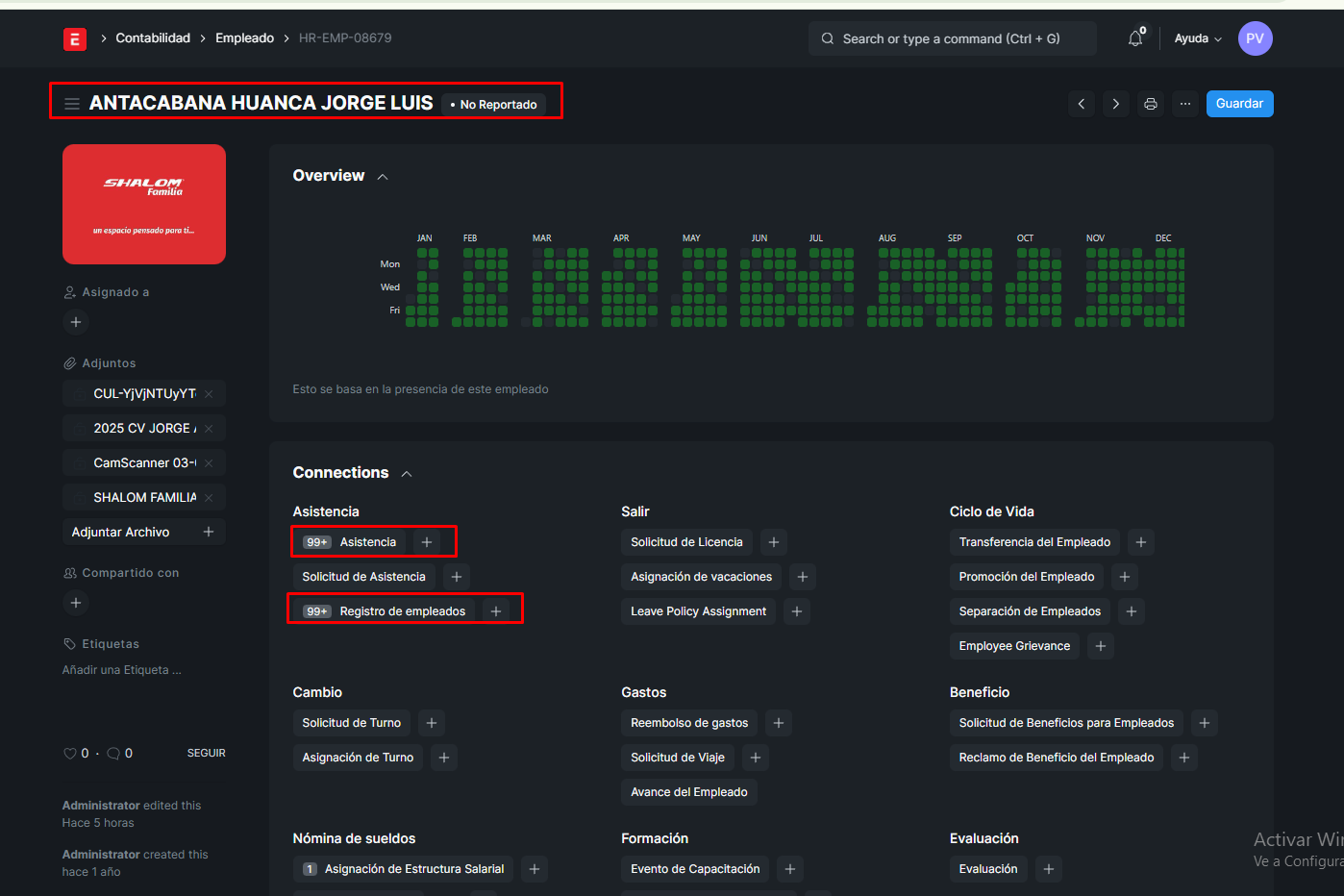Navigate to Contabilidad breadcrumb
Viewport: 1344px width, 896px height.
click(x=153, y=38)
